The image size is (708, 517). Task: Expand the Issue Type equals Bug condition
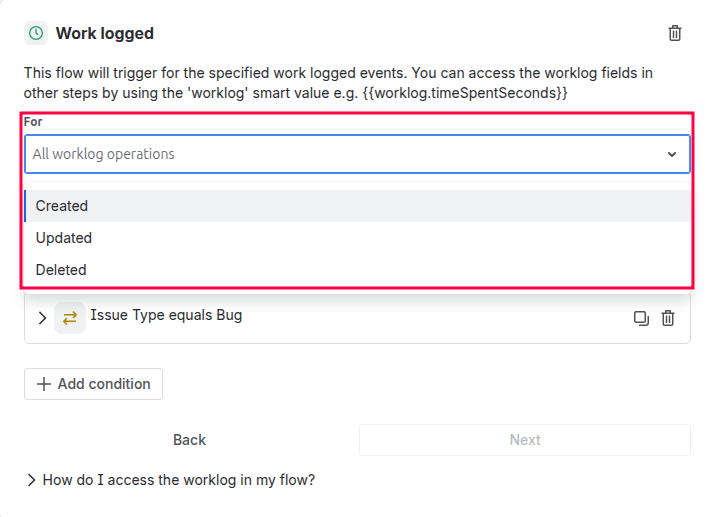click(x=42, y=318)
